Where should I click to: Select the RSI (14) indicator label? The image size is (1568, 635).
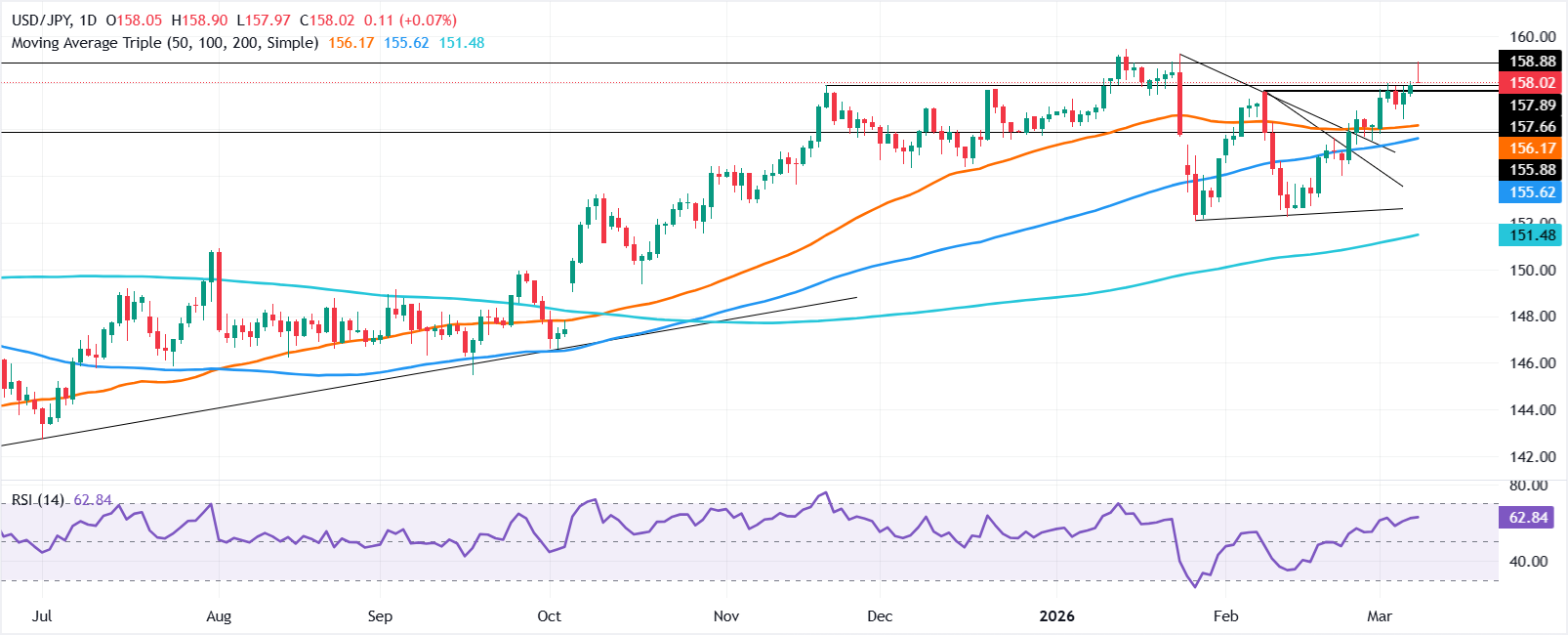pyautogui.click(x=38, y=500)
